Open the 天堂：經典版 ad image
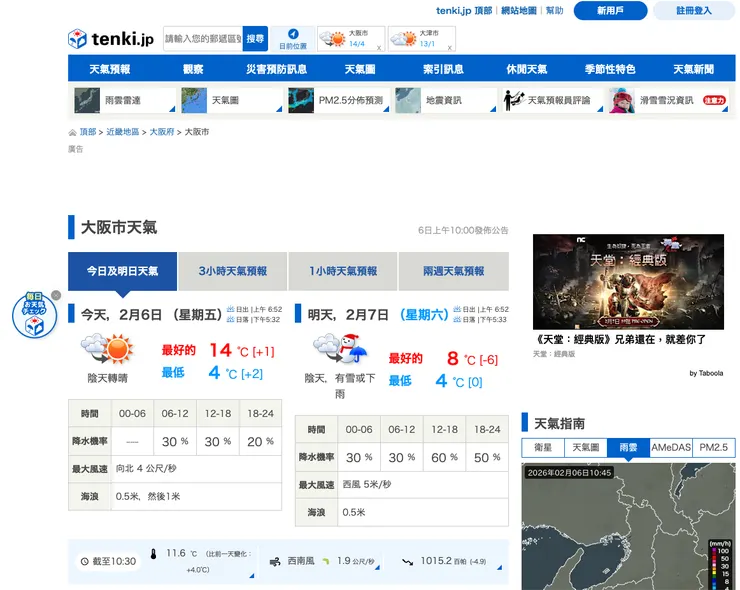Viewport: 740px width, 590px height. (628, 282)
